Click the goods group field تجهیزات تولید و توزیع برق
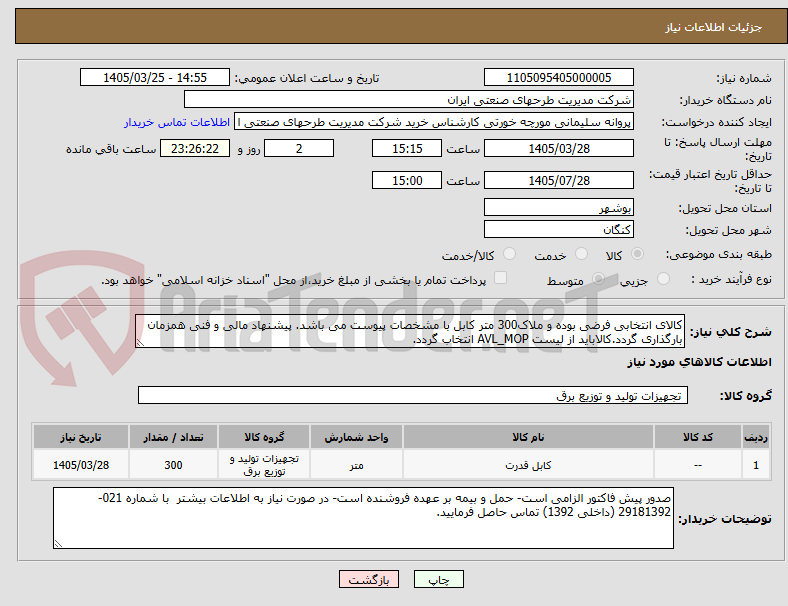 click(413, 395)
